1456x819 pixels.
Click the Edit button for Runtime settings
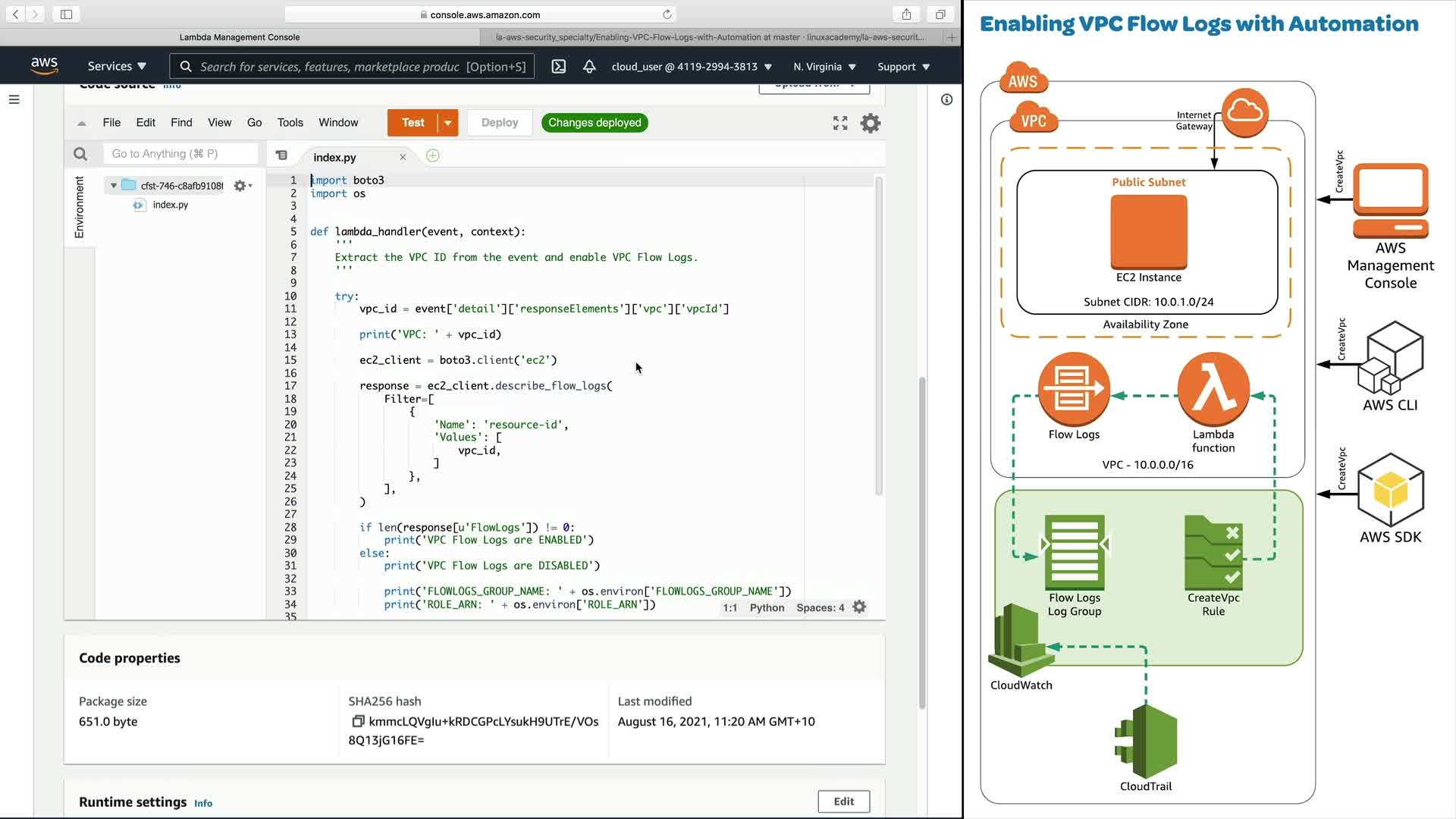[x=843, y=802]
